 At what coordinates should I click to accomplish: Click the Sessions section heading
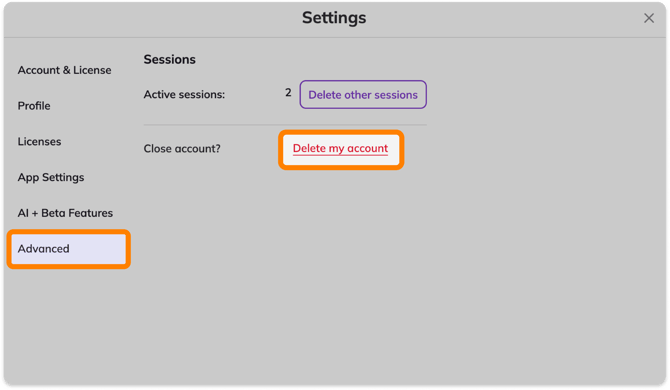[x=170, y=59]
